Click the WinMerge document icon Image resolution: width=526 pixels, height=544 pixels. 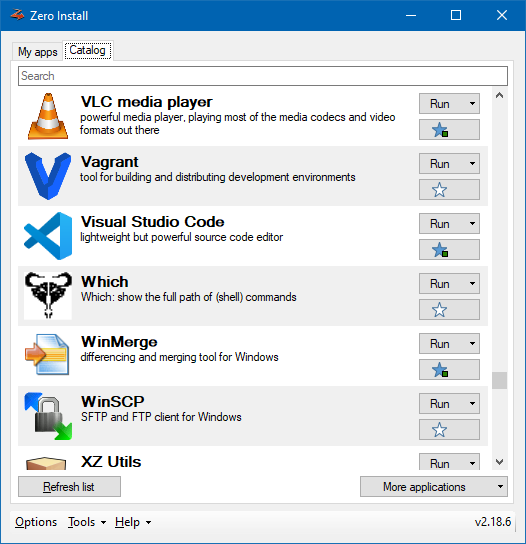[47, 355]
